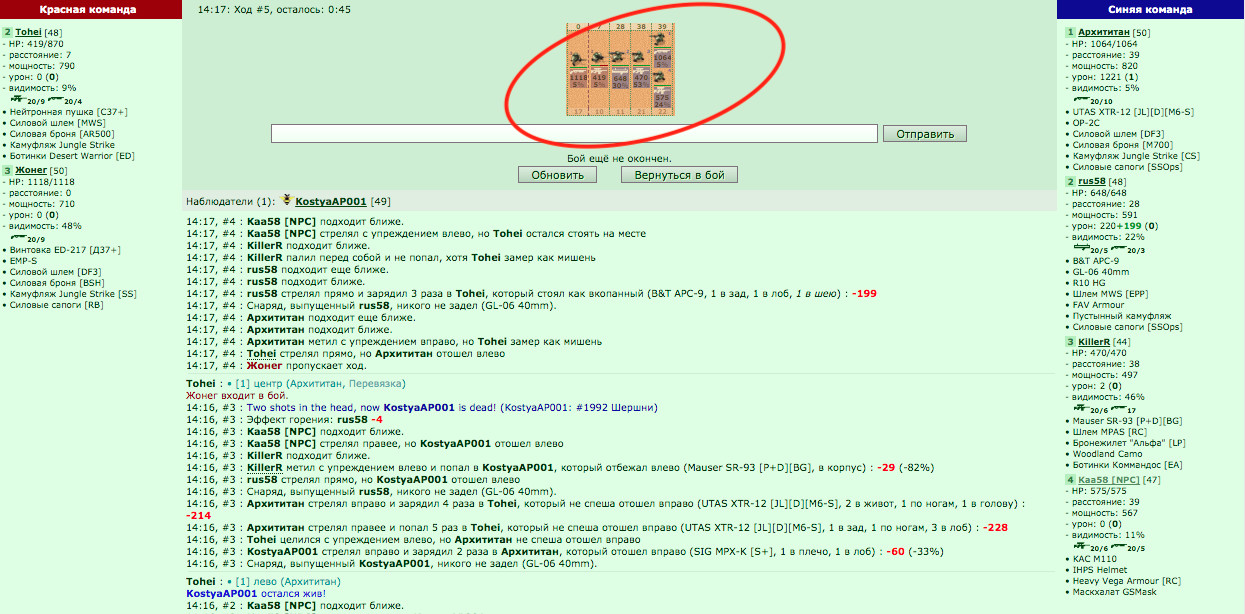
Task: Click the red -228 damage value in log
Action: pyautogui.click(x=996, y=527)
